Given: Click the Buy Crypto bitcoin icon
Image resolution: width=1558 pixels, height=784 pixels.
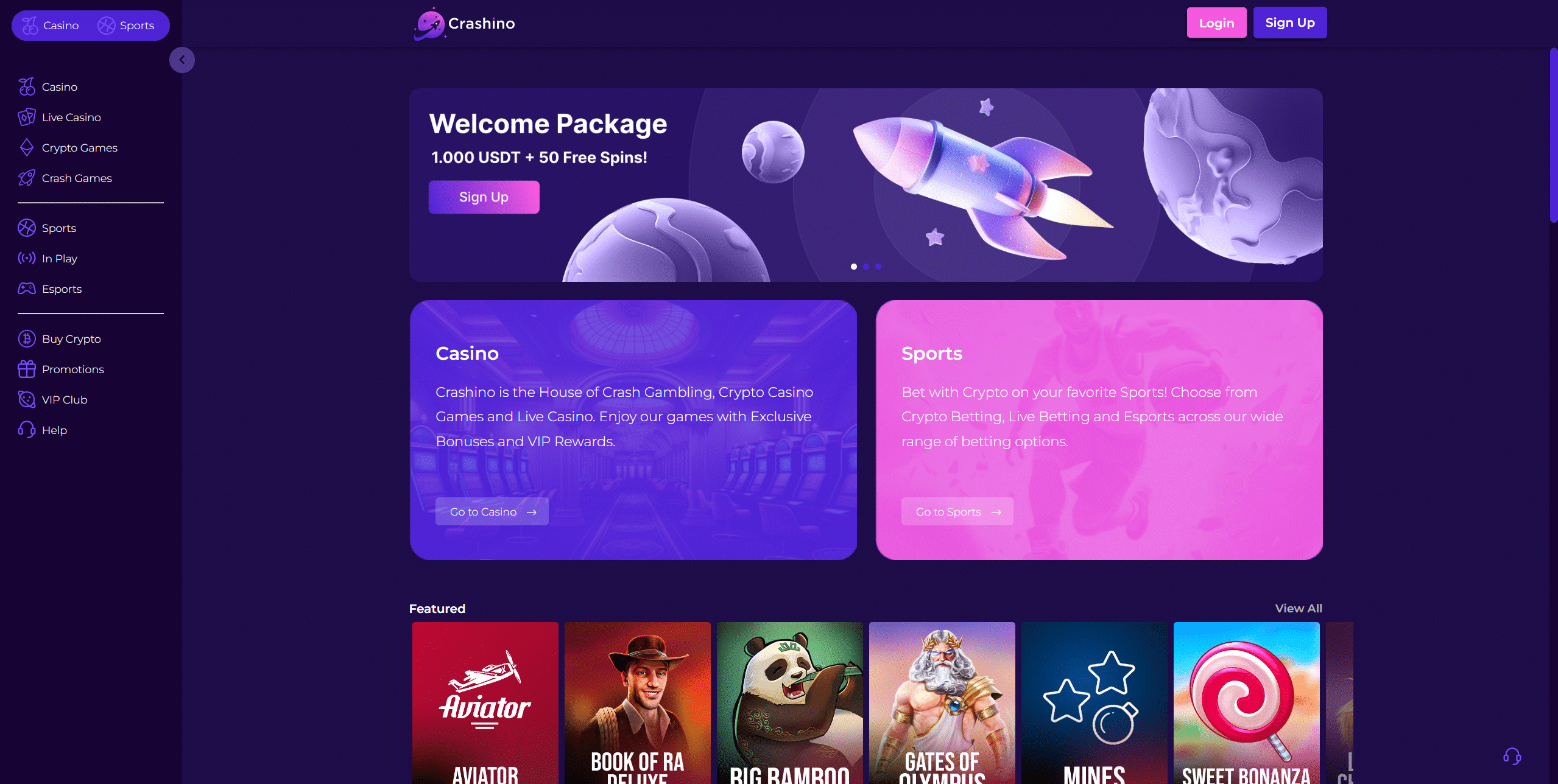Looking at the screenshot, I should click(27, 338).
